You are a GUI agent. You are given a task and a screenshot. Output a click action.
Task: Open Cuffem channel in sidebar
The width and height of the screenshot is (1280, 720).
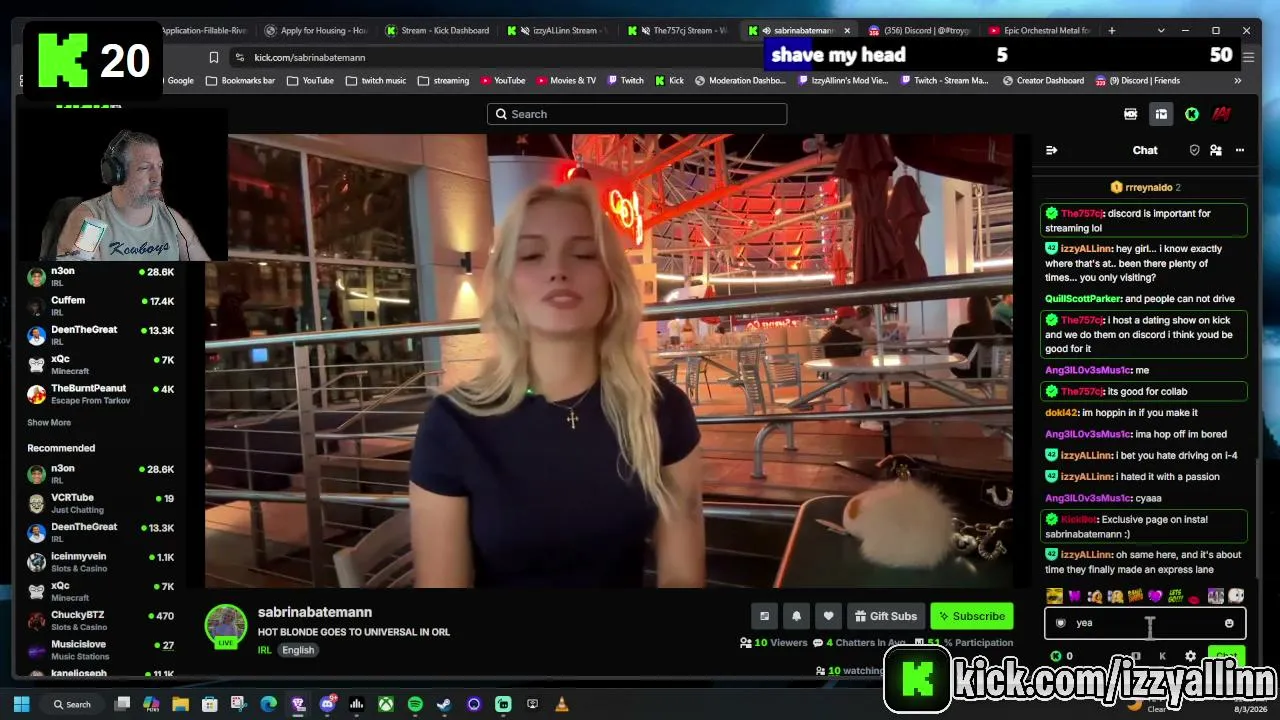[x=100, y=306]
